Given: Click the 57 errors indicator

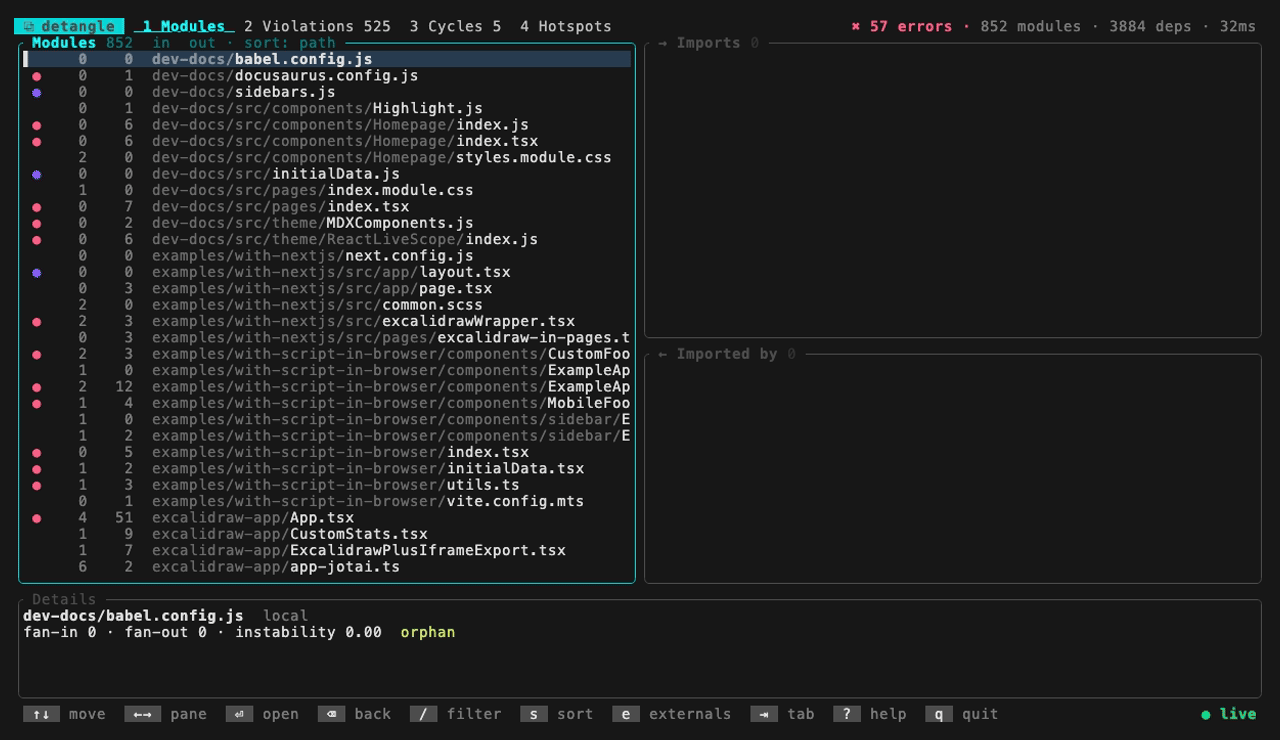Looking at the screenshot, I should 901,27.
